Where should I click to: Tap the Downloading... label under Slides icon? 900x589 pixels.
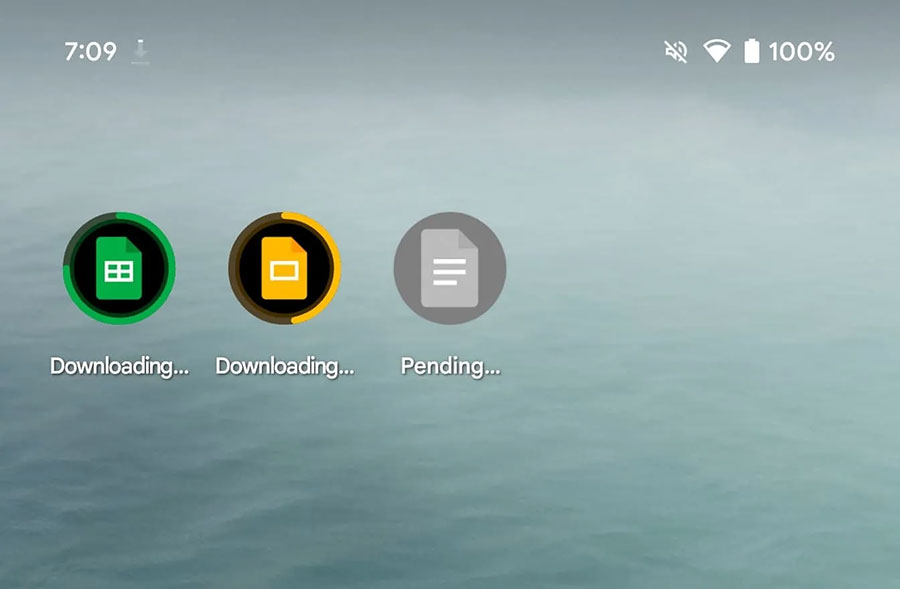point(285,366)
